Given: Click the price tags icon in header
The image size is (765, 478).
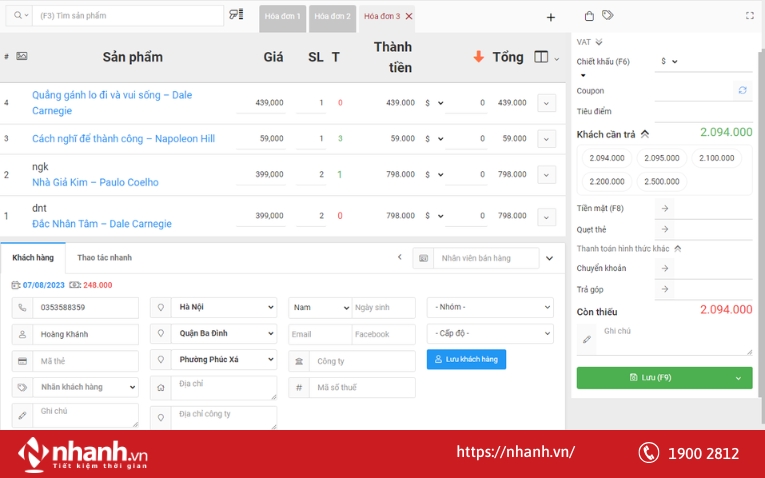Looking at the screenshot, I should tap(608, 16).
